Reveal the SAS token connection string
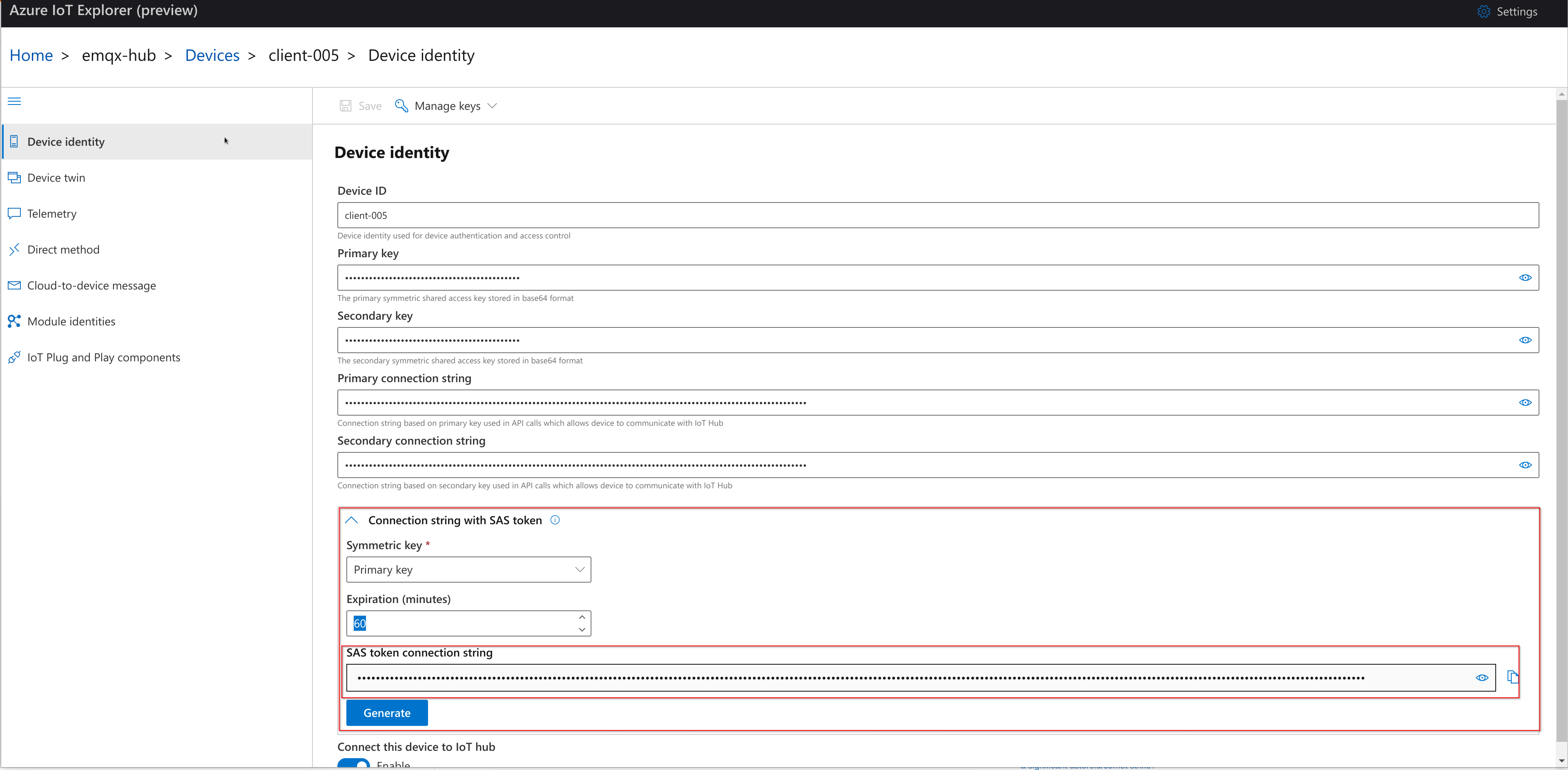The width and height of the screenshot is (1568, 770). point(1483,678)
